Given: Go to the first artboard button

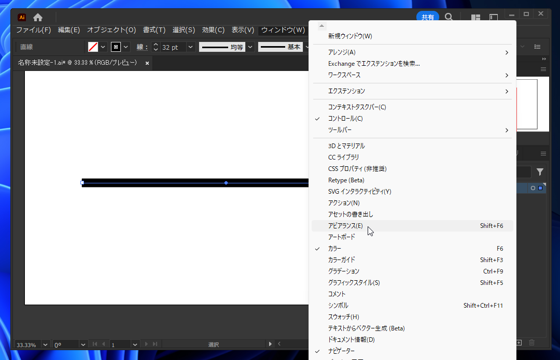Looking at the screenshot, I should (x=95, y=344).
